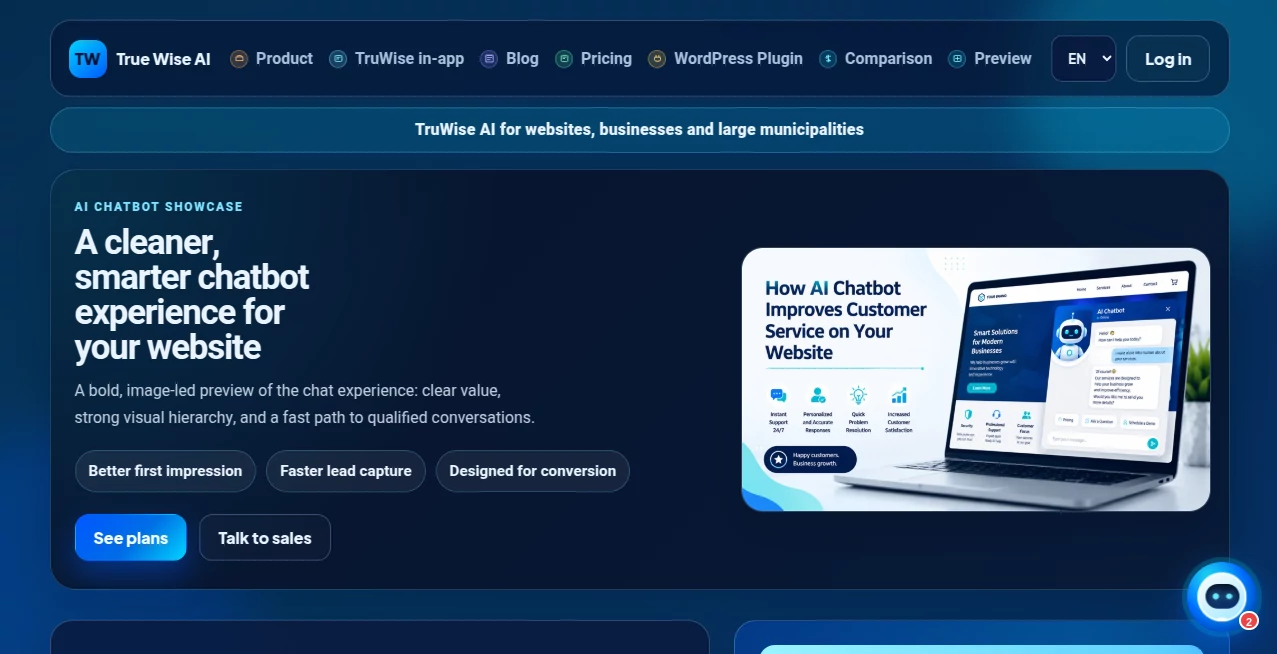Click the headline A cleaner, smarter chatbot experience
1277x654 pixels.
192,294
